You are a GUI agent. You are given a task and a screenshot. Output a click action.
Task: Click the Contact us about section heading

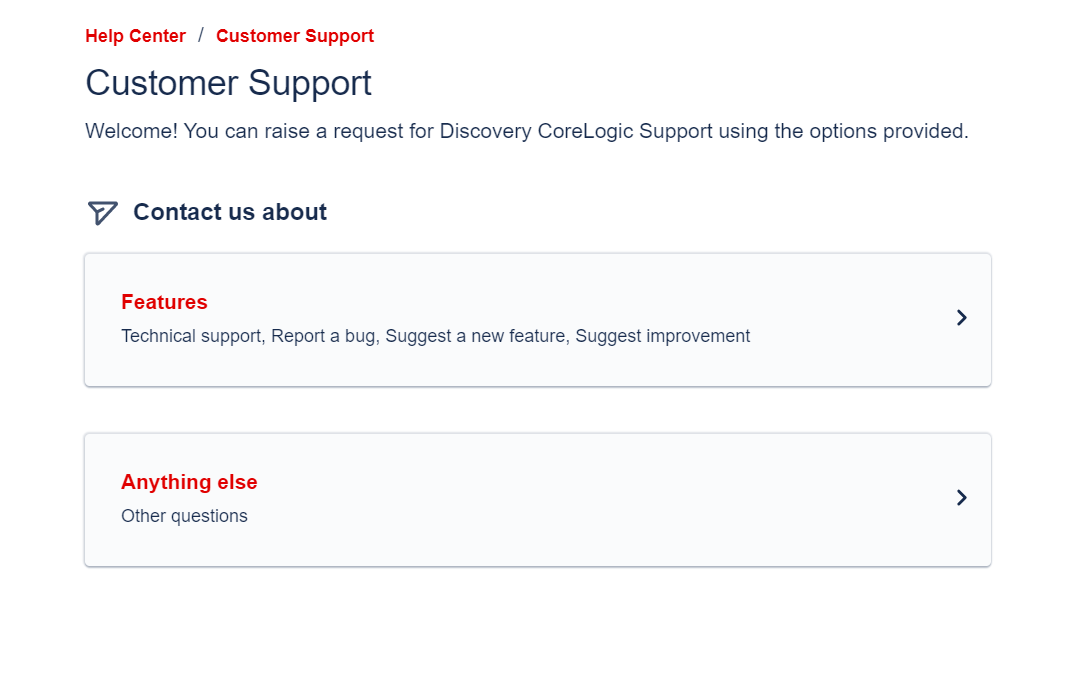pos(230,212)
